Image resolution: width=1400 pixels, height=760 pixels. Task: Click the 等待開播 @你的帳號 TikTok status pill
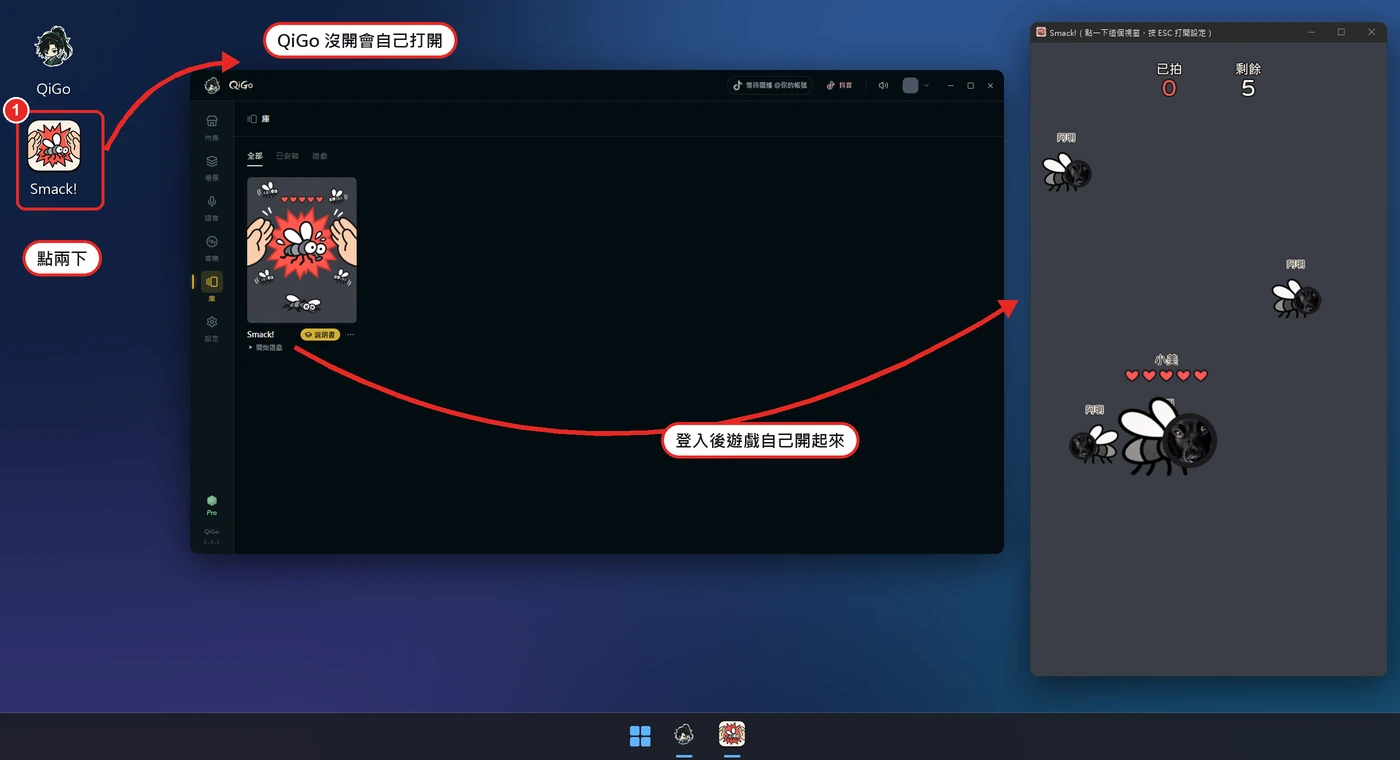pos(770,86)
